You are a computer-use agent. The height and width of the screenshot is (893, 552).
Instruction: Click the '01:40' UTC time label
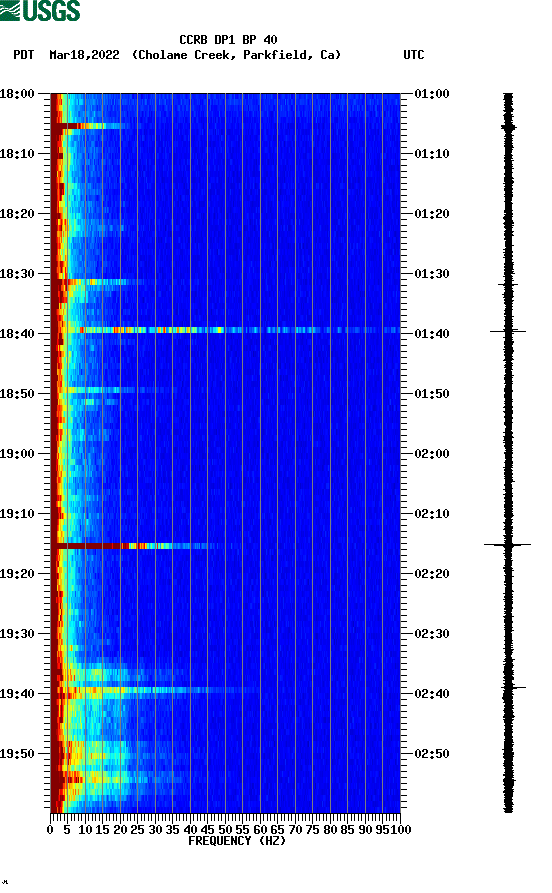point(432,334)
